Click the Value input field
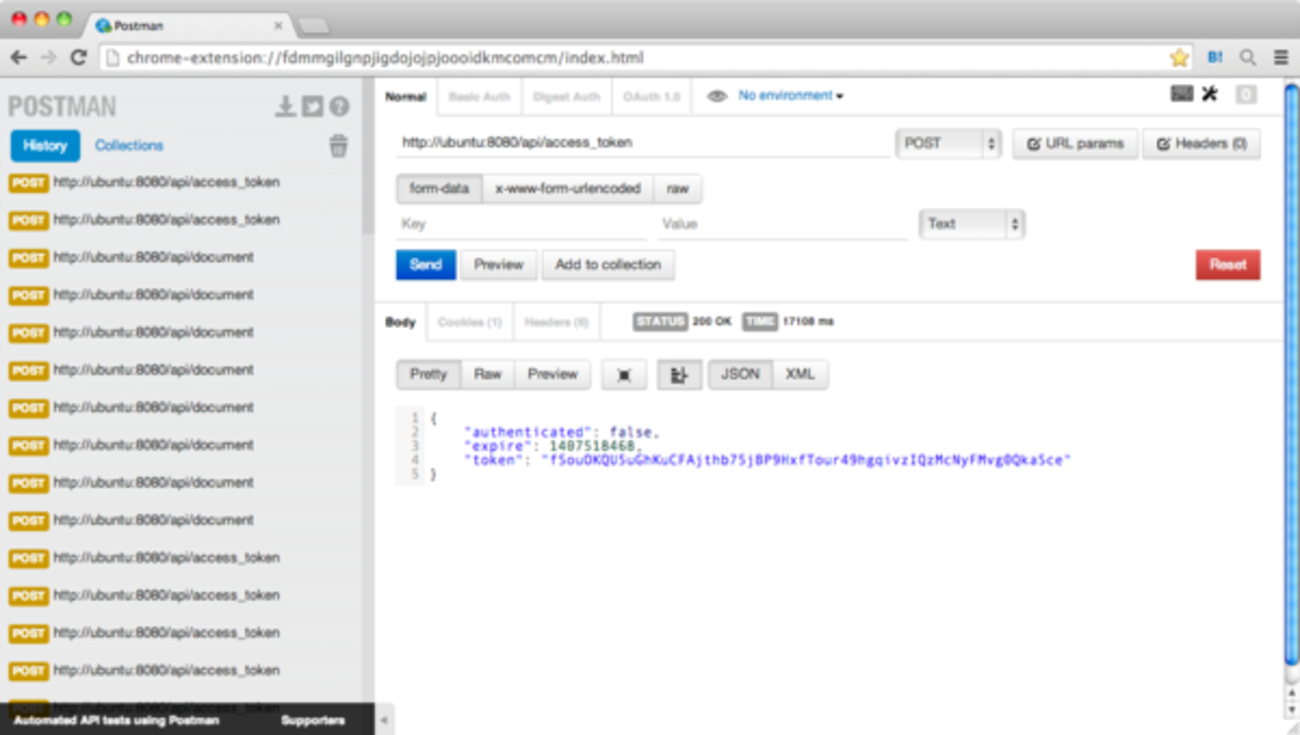Screen dimensions: 1300x735 click(x=783, y=224)
